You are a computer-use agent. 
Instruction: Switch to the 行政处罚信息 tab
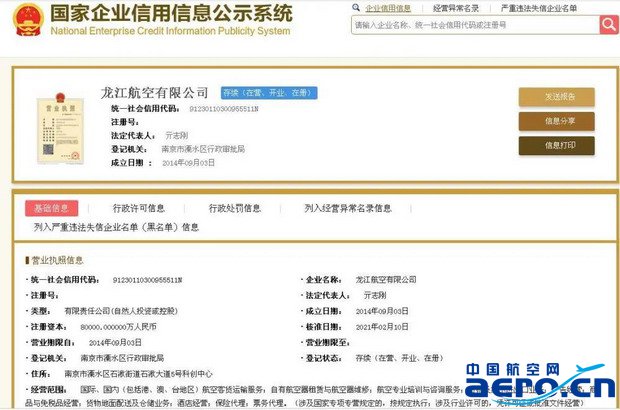pos(234,208)
